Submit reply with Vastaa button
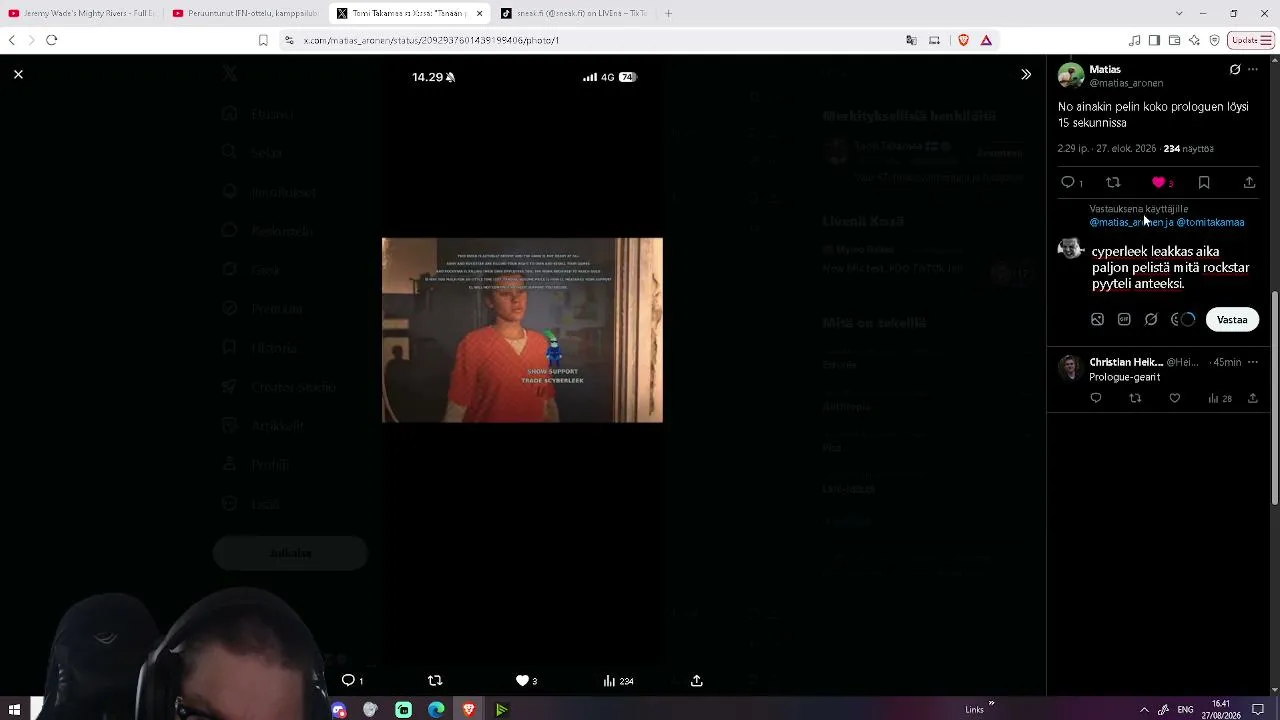1280x720 pixels. 1232,319
